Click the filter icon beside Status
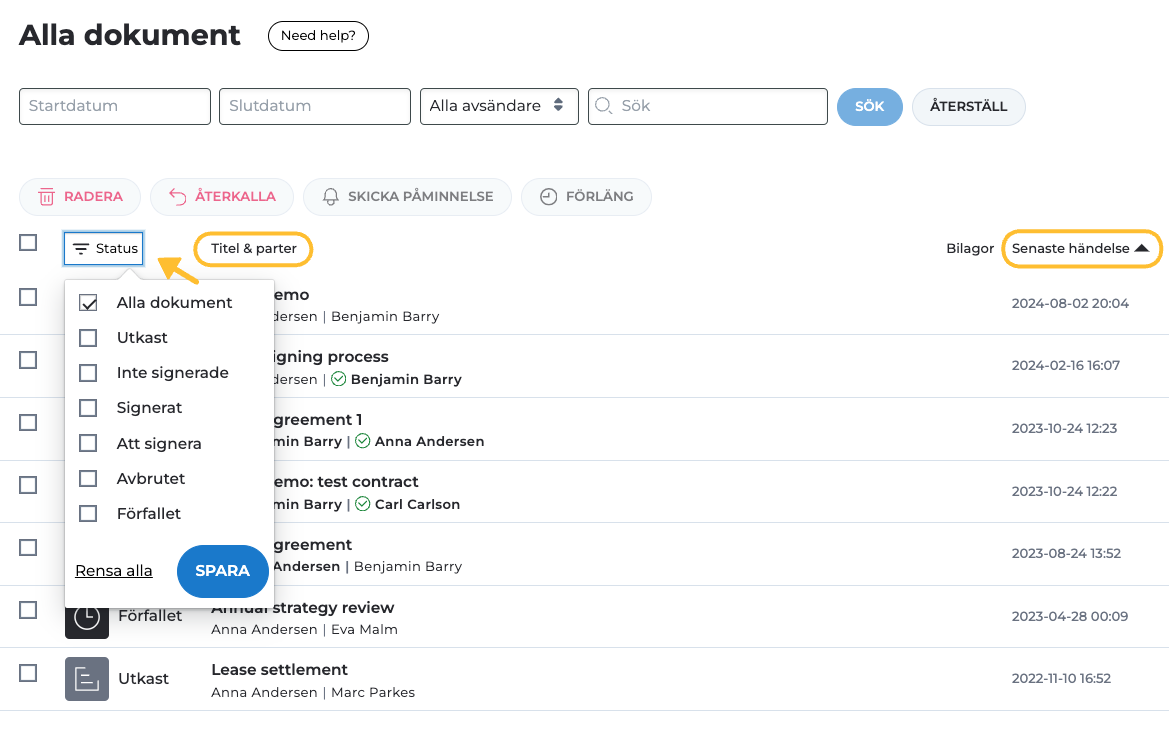This screenshot has width=1169, height=744. point(81,249)
